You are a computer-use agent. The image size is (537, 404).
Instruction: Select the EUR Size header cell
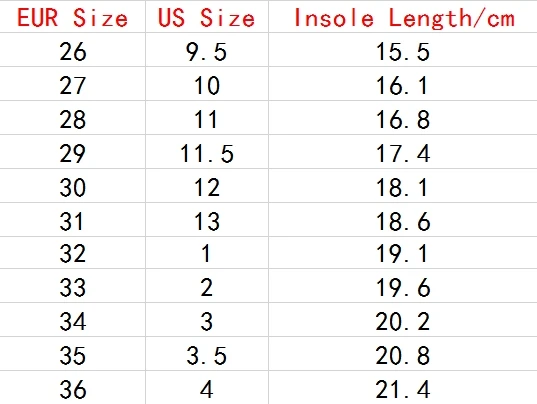click(73, 17)
